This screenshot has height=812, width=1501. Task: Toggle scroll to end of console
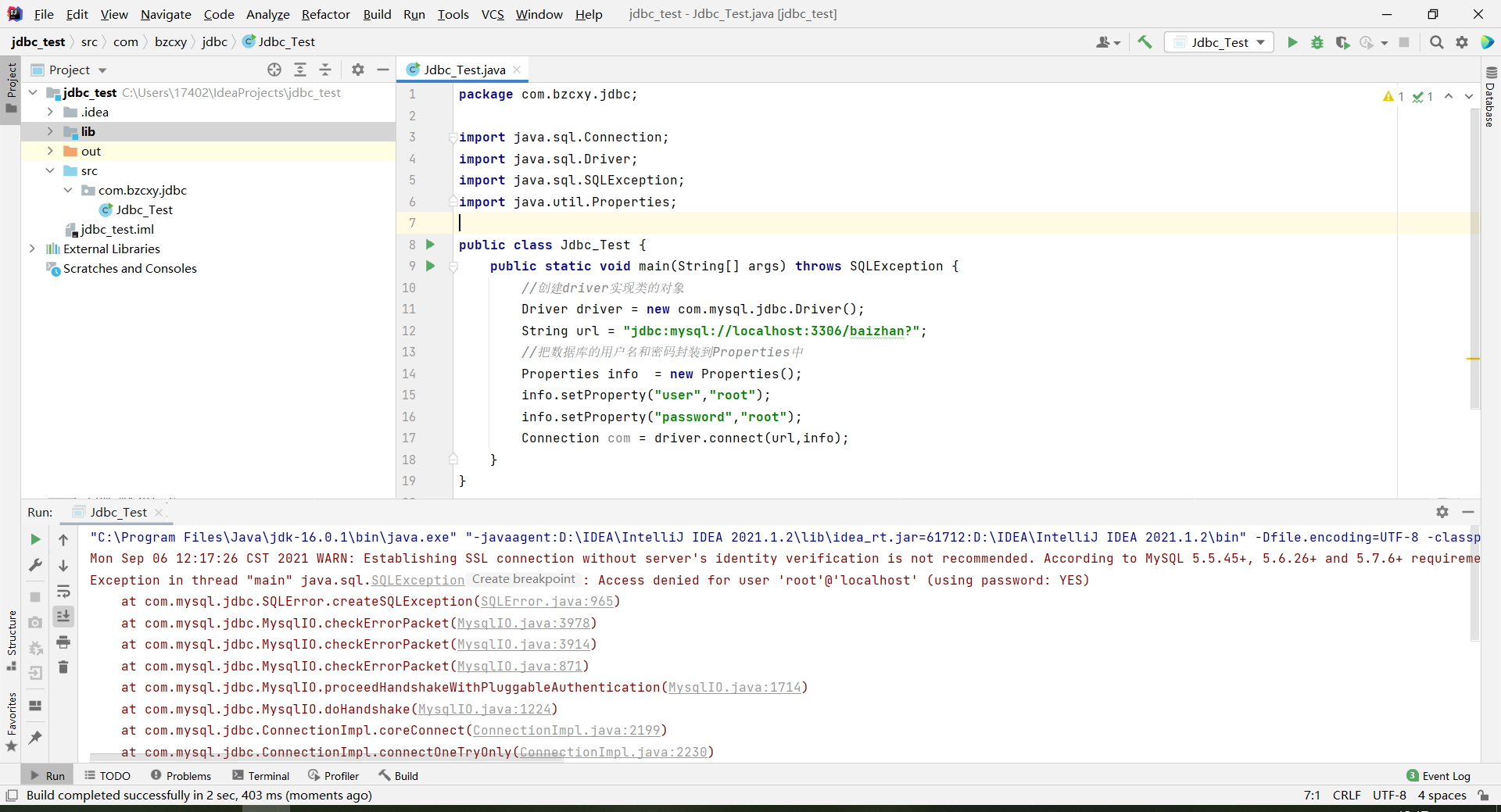[63, 617]
